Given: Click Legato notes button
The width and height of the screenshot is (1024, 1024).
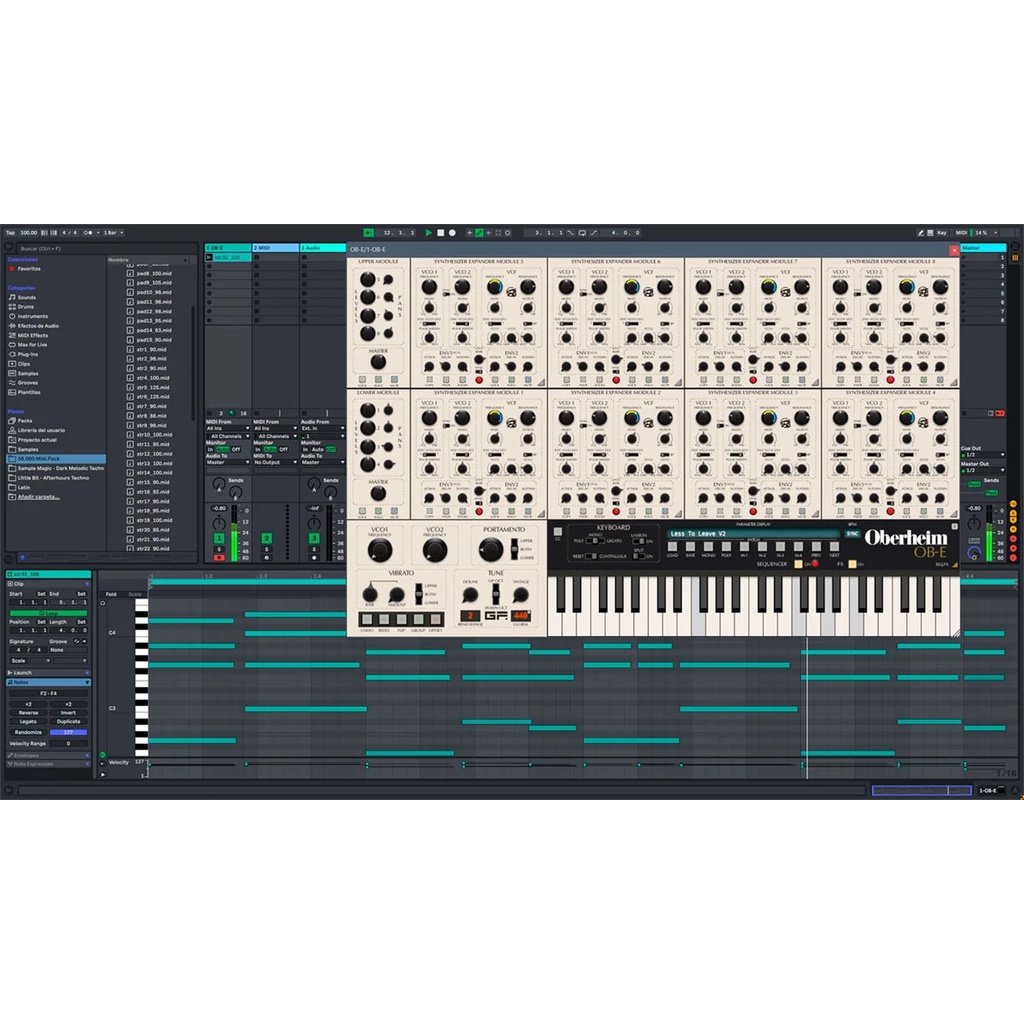Looking at the screenshot, I should point(28,722).
